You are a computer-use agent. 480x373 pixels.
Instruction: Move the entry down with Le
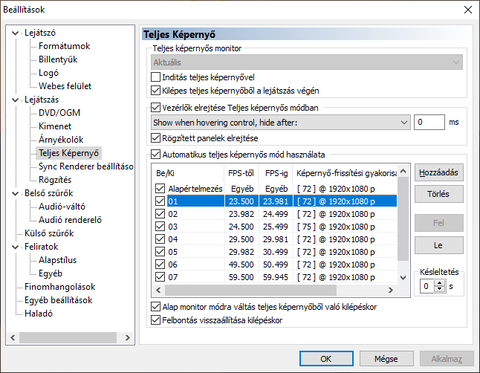pyautogui.click(x=439, y=245)
